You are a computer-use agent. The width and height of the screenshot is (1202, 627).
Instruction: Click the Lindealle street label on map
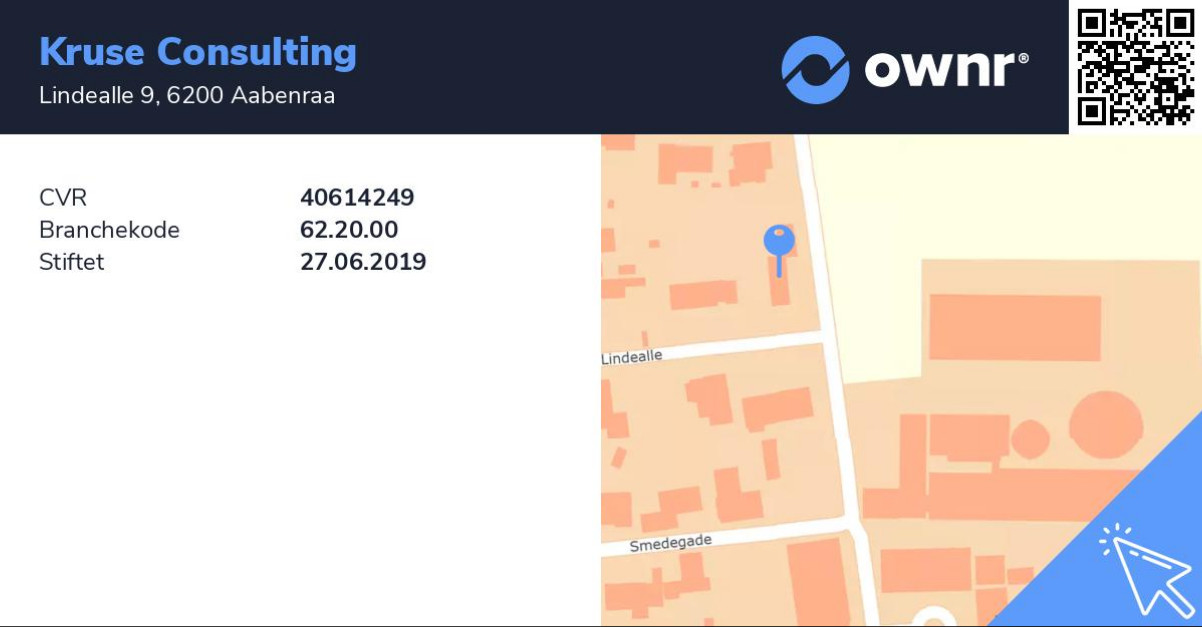632,357
